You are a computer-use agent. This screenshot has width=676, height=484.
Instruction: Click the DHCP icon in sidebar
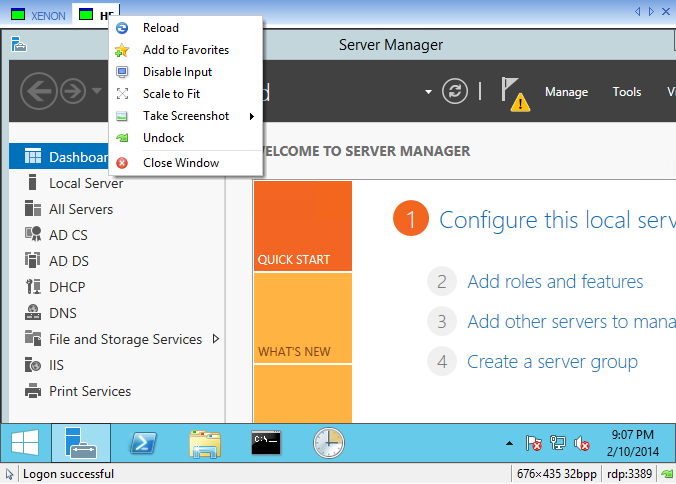[33, 286]
